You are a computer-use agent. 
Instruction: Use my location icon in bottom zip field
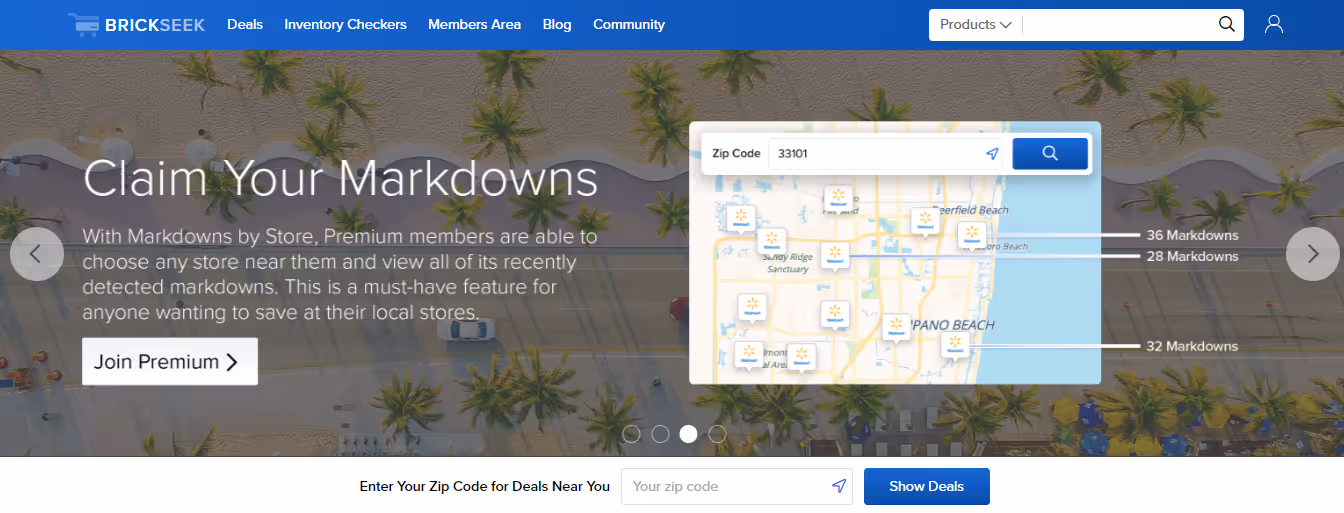click(839, 486)
